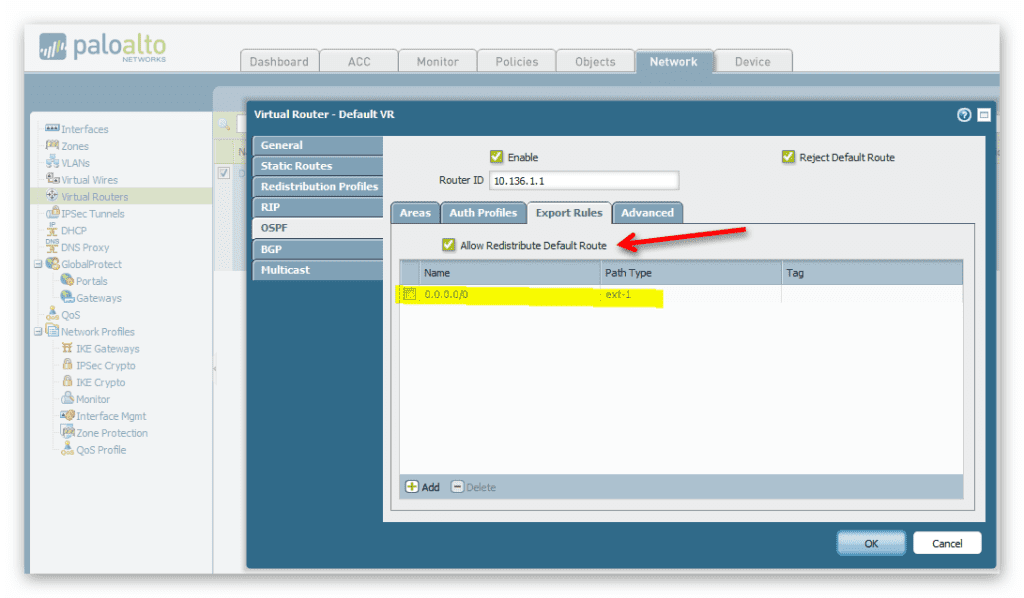
Task: Collapse the Network Profiles tree node
Action: tap(38, 332)
